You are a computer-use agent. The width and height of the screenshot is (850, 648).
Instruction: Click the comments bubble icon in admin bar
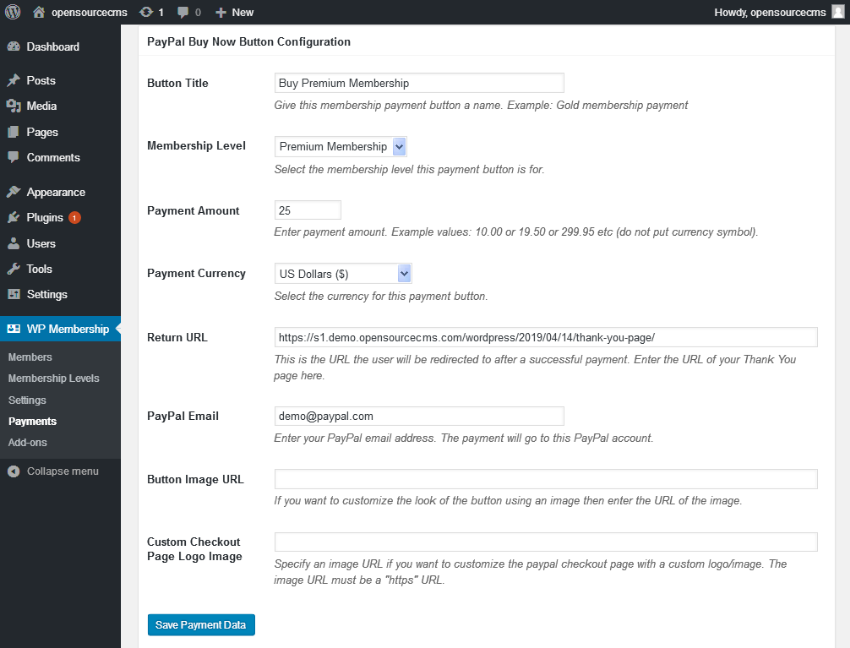(183, 12)
